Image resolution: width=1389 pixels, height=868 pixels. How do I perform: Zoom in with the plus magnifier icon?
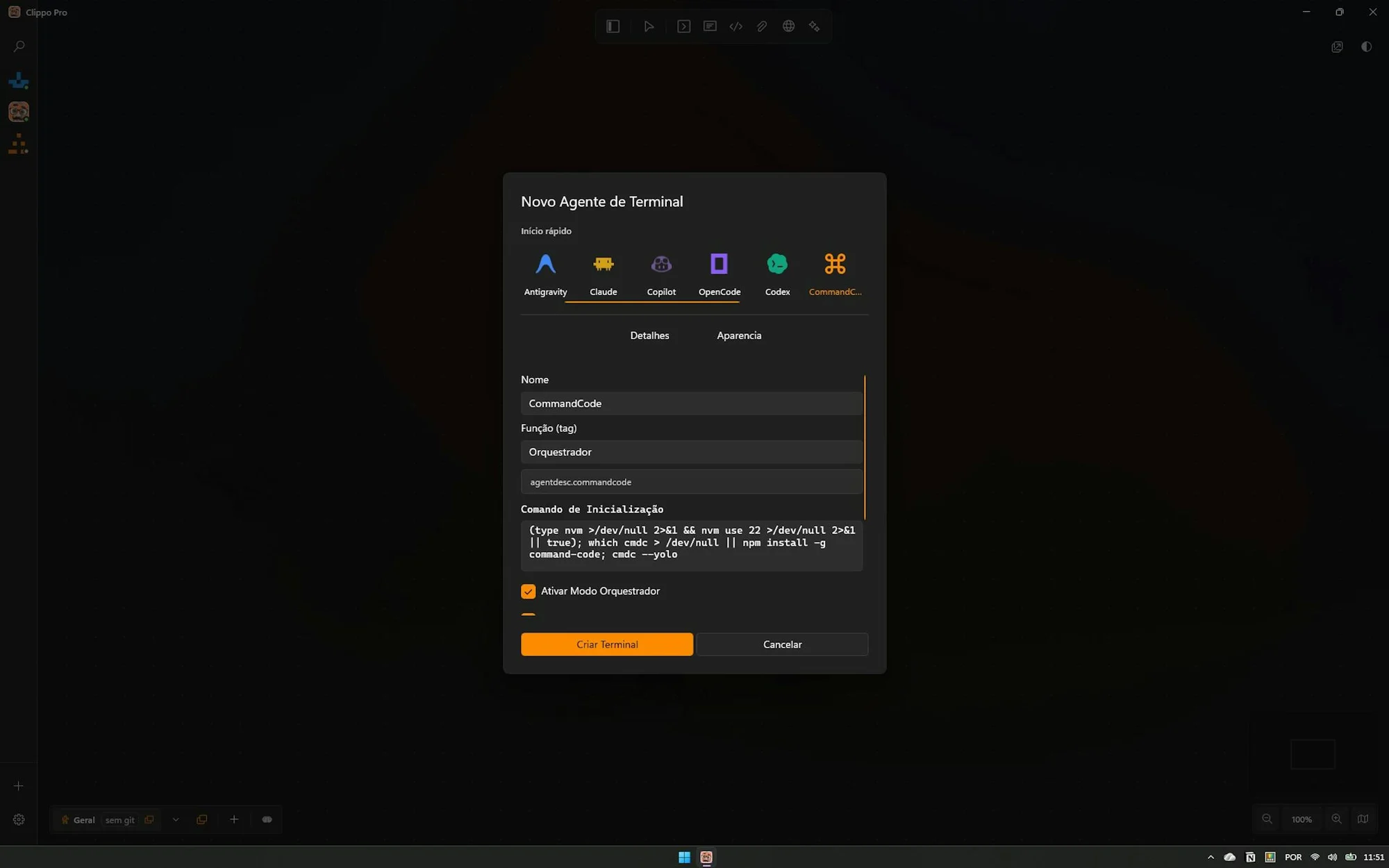pos(1336,819)
